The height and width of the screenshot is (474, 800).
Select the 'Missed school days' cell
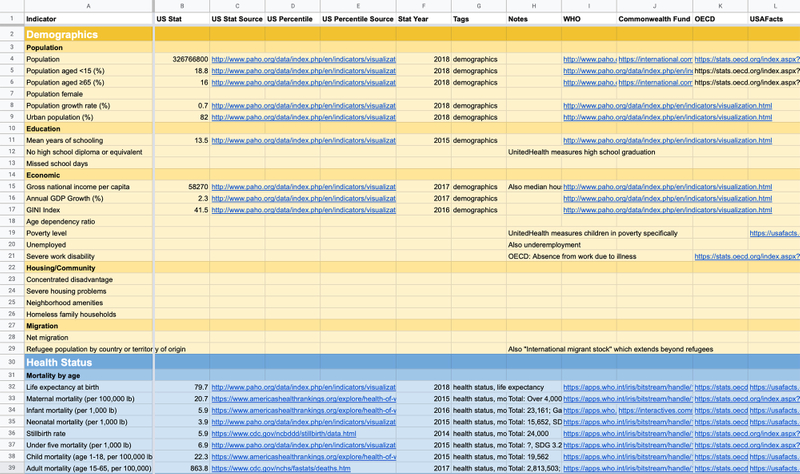pyautogui.click(x=88, y=163)
